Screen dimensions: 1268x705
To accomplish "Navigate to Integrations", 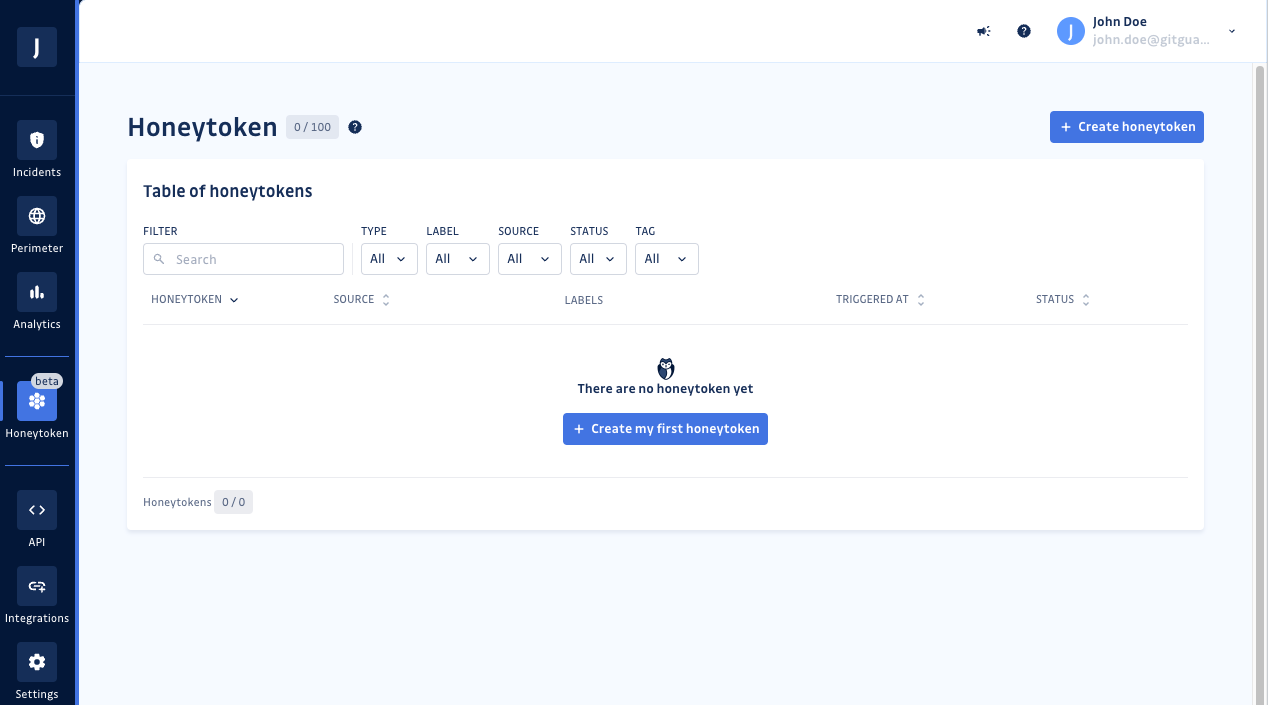I will coord(36,594).
